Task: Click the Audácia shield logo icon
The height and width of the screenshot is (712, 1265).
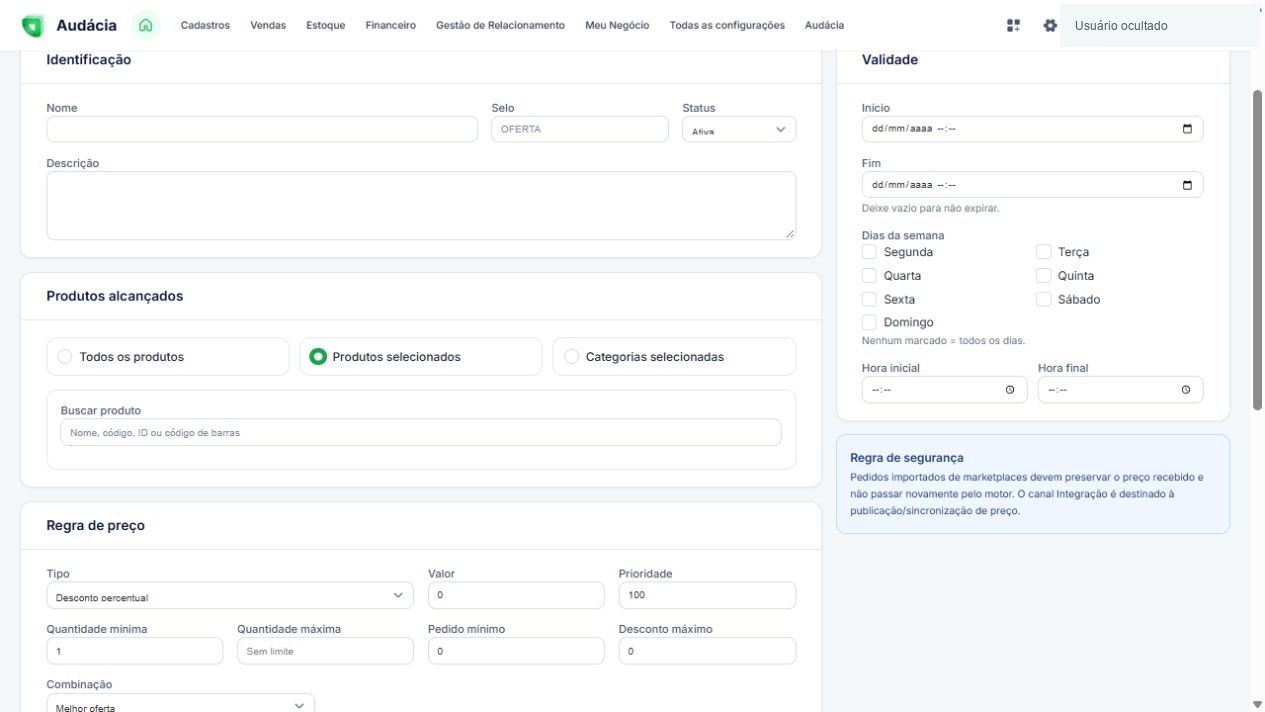Action: (x=33, y=25)
